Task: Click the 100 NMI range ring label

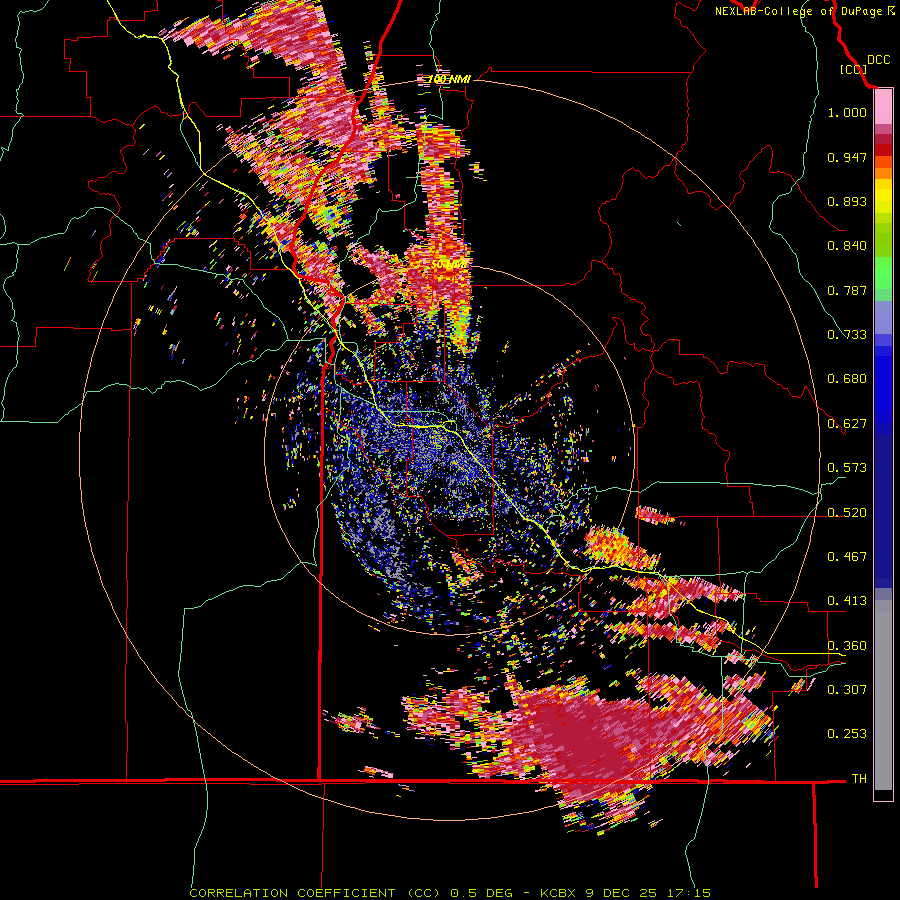Action: [x=449, y=79]
